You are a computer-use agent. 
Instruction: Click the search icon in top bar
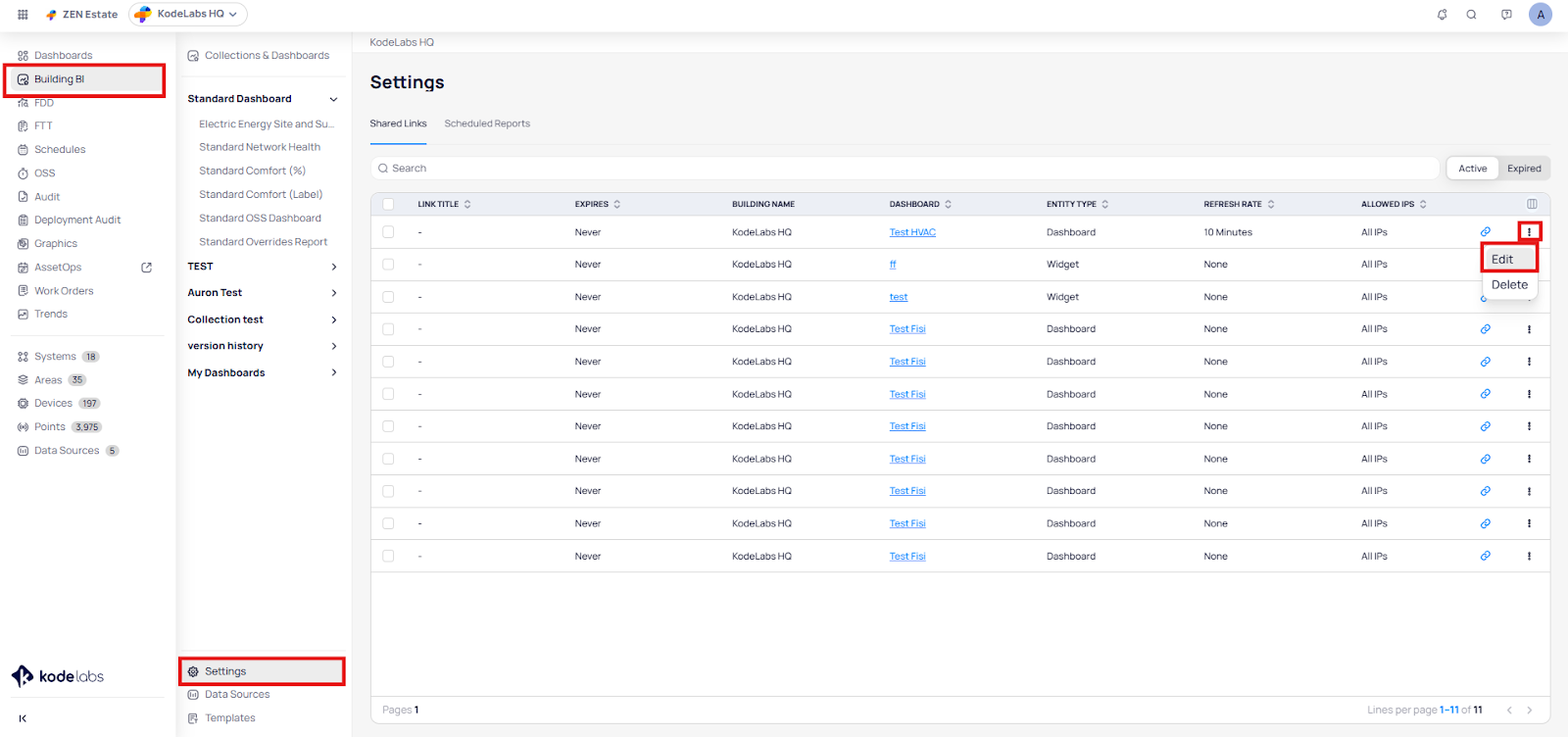pos(1471,15)
